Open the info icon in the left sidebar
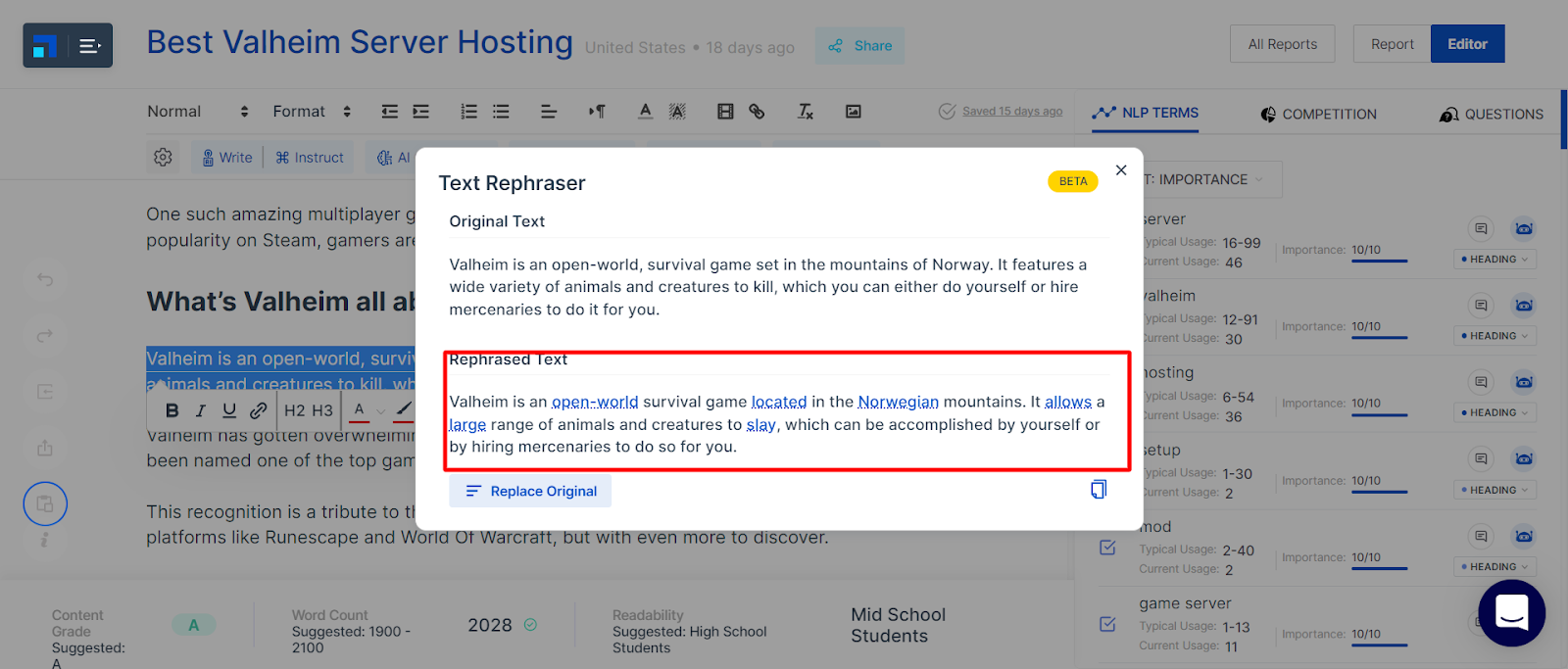Viewport: 1568px width, 669px height. tap(45, 540)
